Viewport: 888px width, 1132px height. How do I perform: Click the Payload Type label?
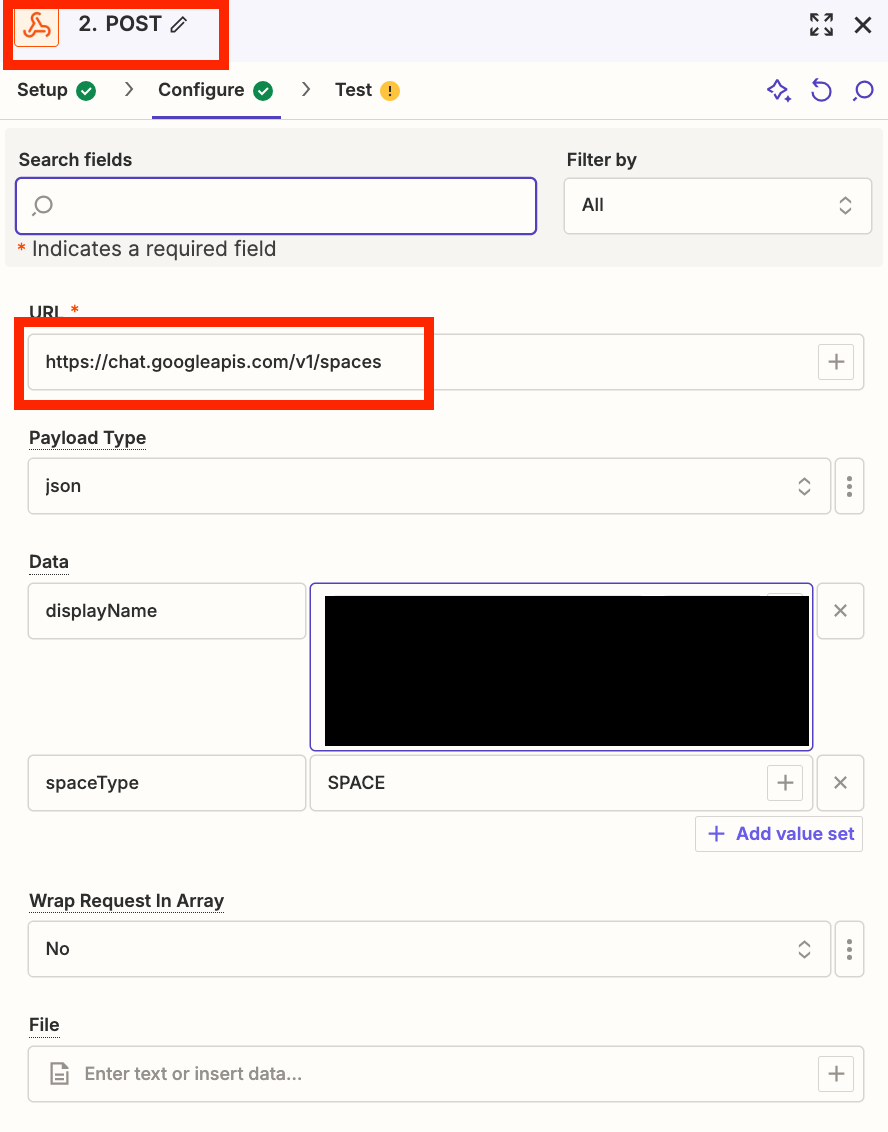point(87,438)
